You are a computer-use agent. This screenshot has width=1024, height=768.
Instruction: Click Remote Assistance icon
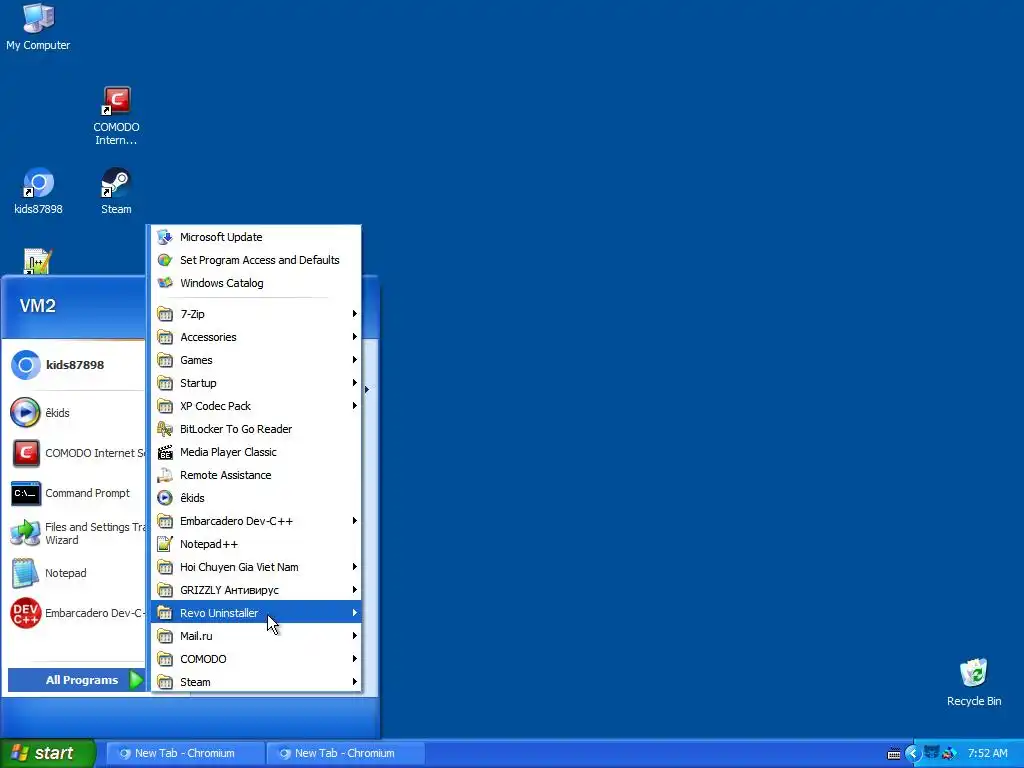coord(165,475)
